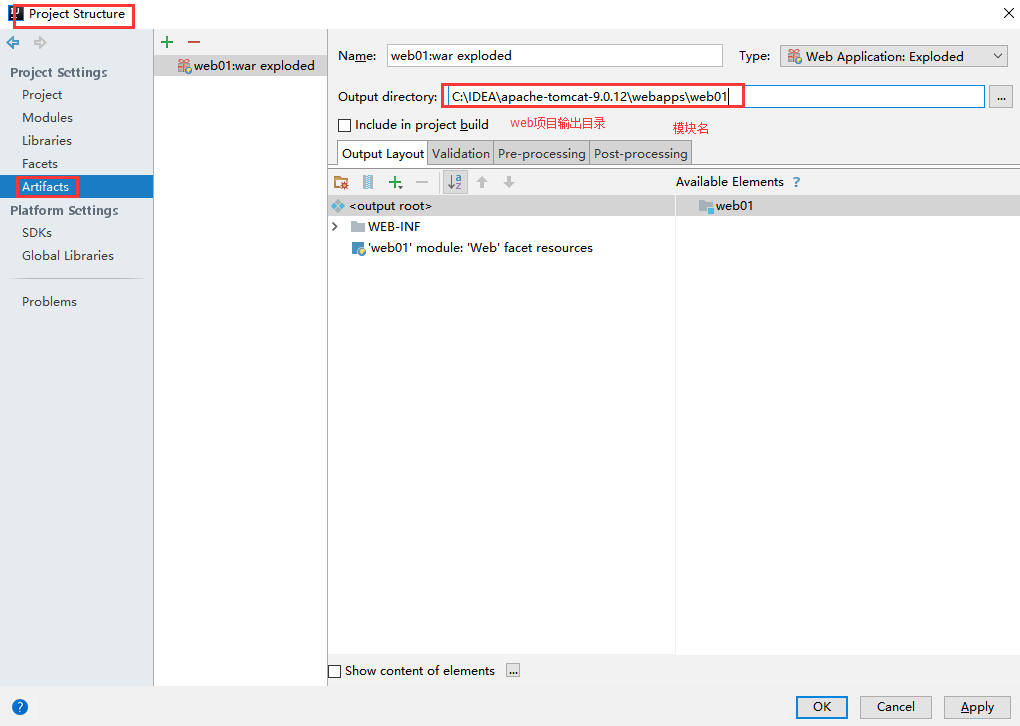
Task: Toggle sort elements by names and types
Action: click(455, 182)
